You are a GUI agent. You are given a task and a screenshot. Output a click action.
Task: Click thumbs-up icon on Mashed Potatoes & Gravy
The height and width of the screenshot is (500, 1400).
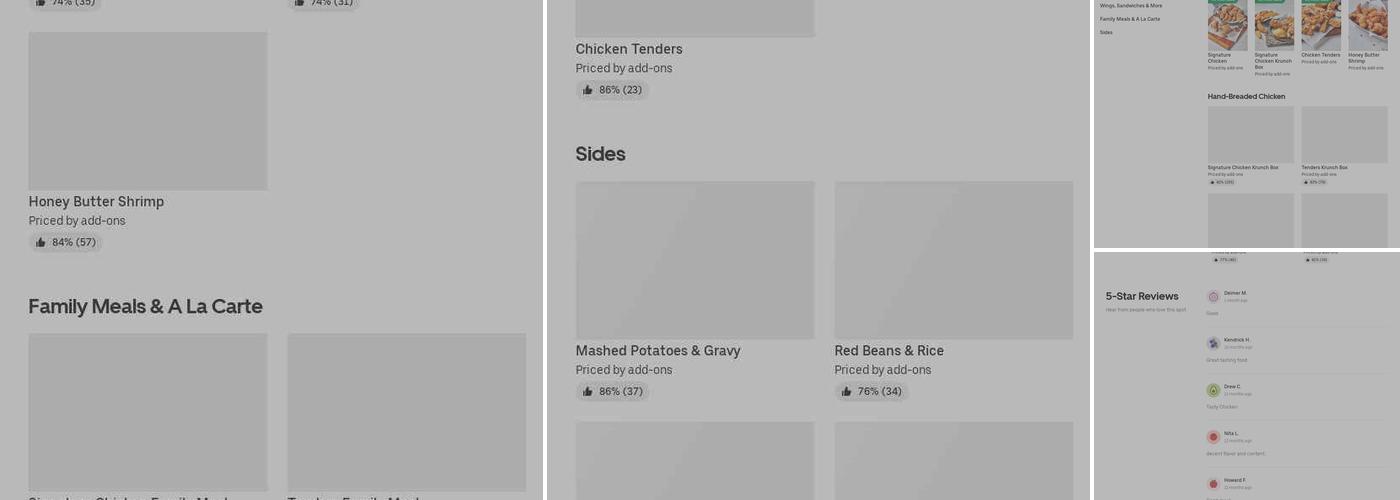(588, 391)
